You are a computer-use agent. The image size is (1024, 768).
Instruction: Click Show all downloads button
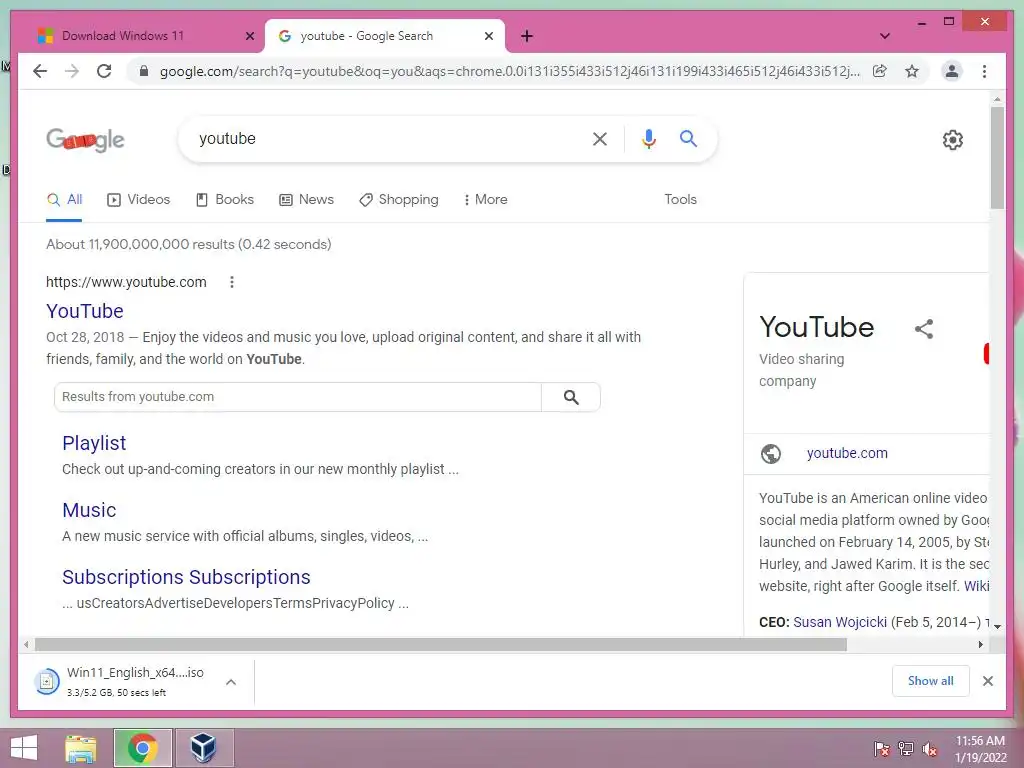pyautogui.click(x=931, y=681)
